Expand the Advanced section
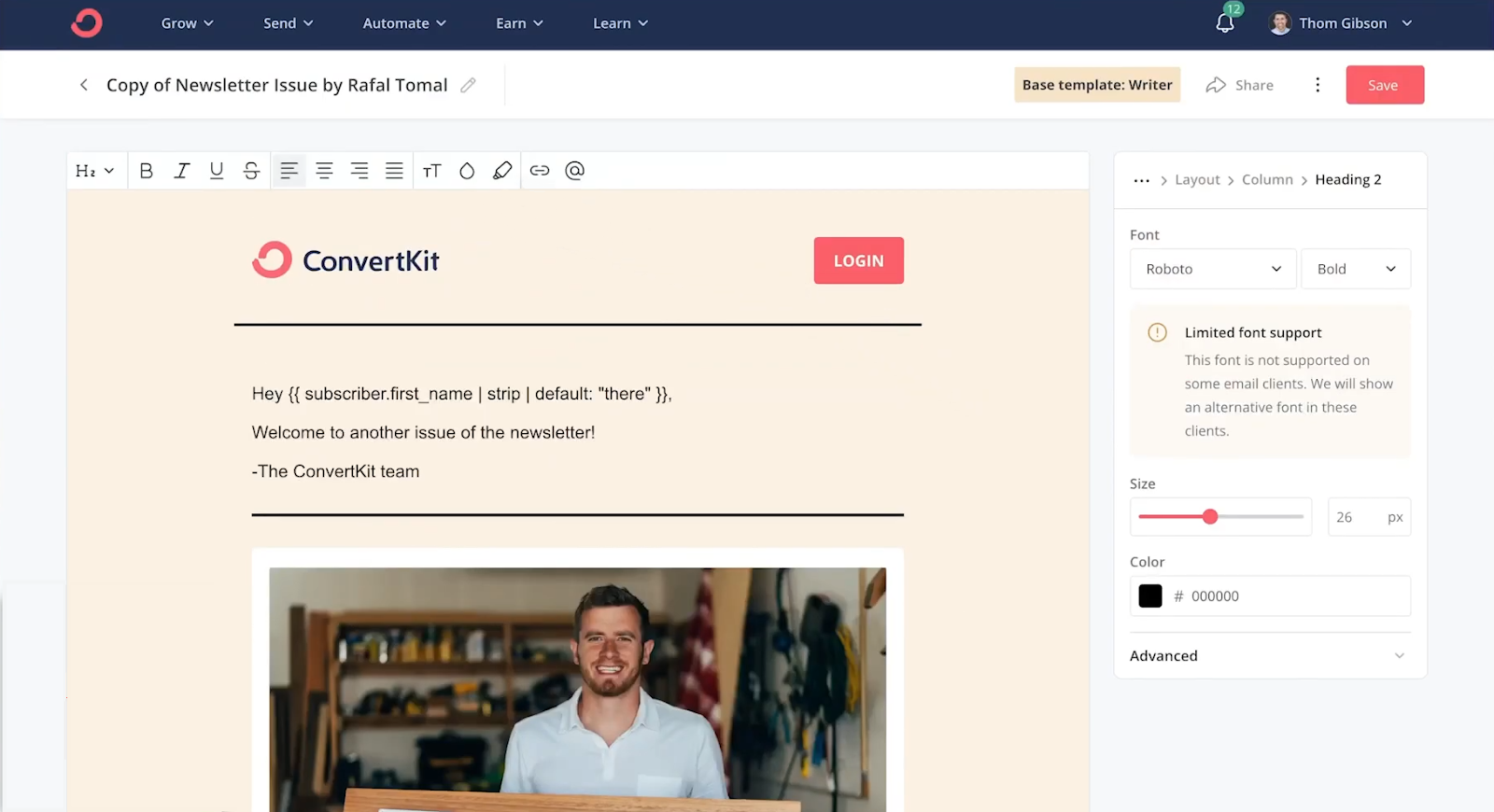The image size is (1494, 812). [1270, 656]
